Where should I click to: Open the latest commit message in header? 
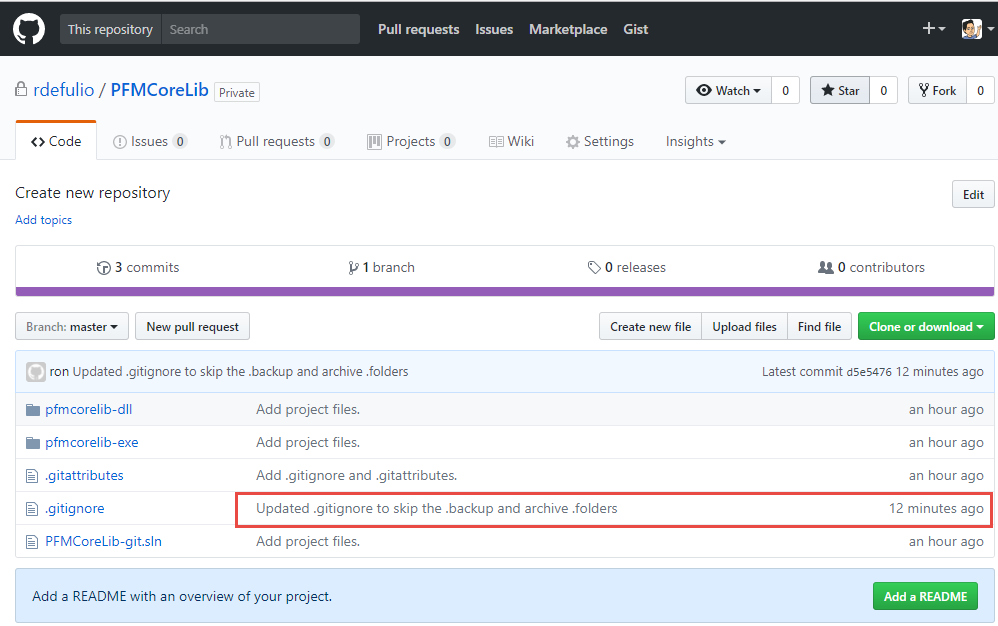click(x=241, y=372)
